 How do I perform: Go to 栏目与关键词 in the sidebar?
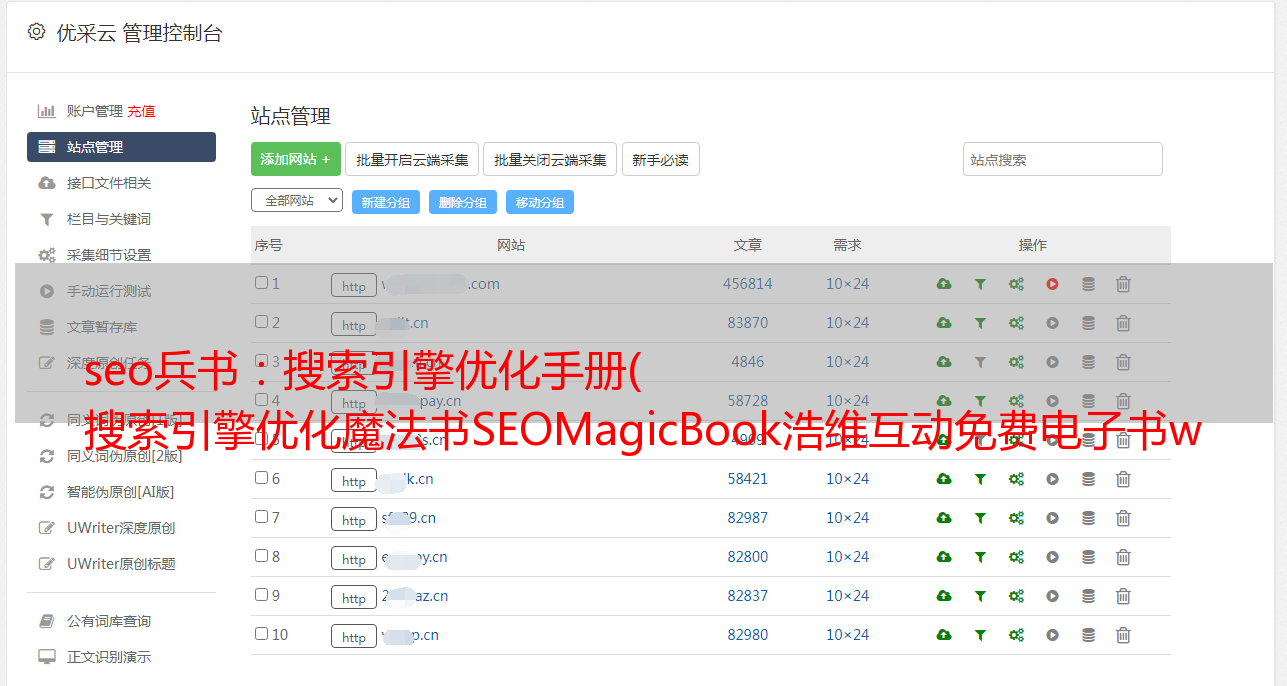[x=109, y=219]
